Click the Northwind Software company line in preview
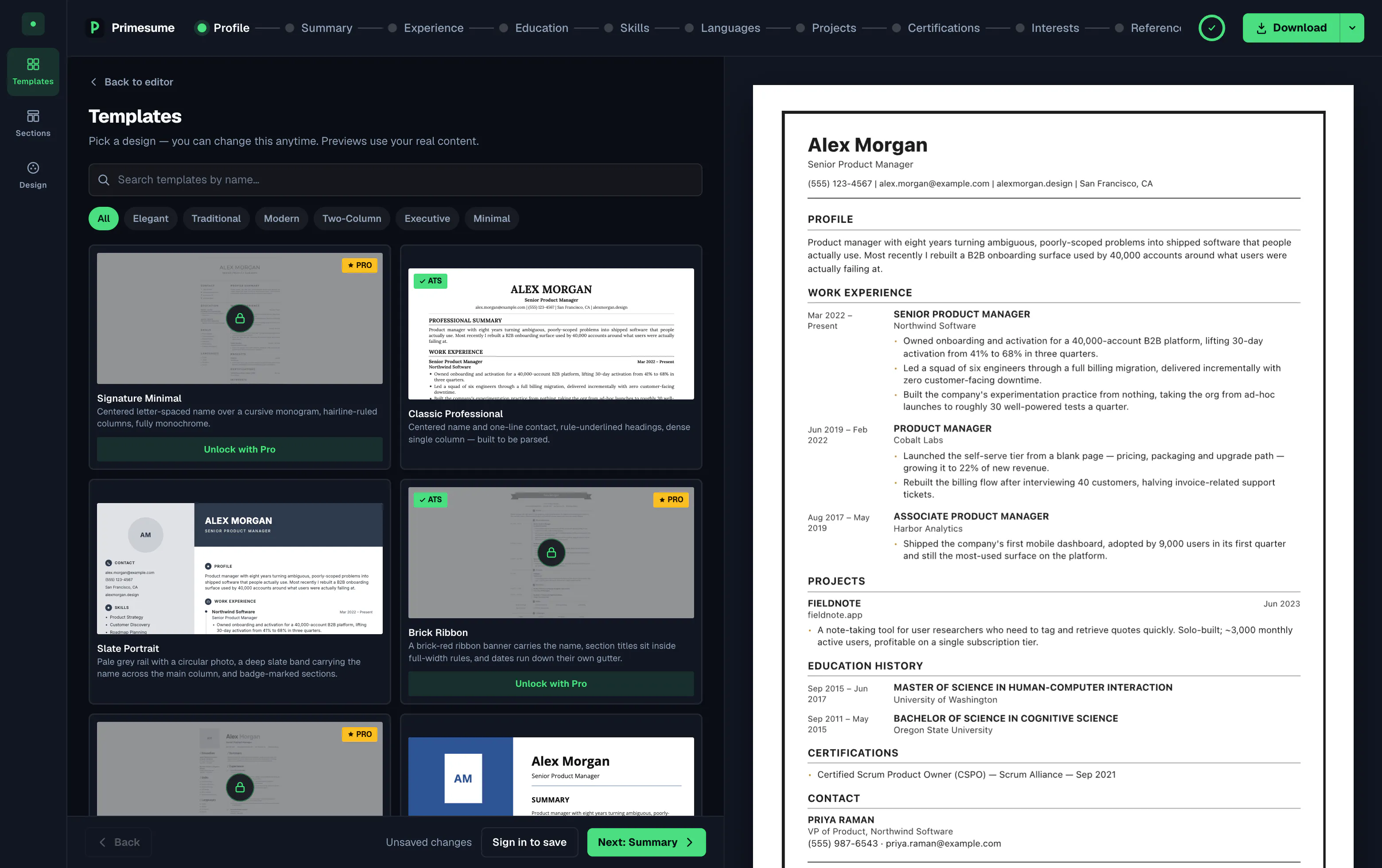 click(934, 326)
